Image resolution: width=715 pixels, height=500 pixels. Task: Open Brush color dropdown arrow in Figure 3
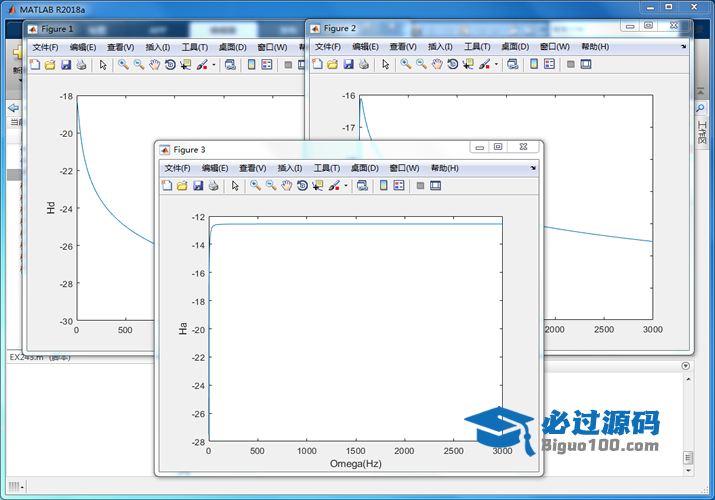(x=346, y=186)
